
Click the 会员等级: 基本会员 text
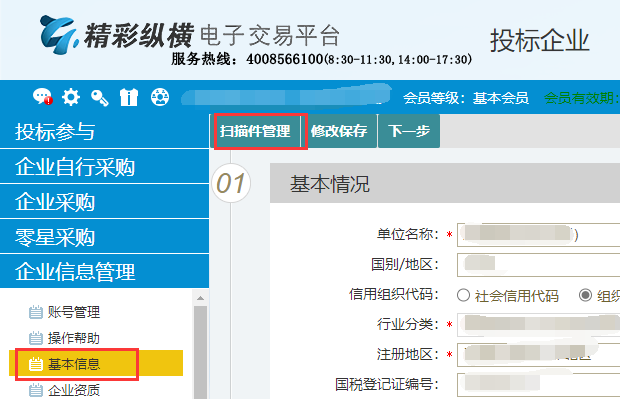pyautogui.click(x=466, y=98)
